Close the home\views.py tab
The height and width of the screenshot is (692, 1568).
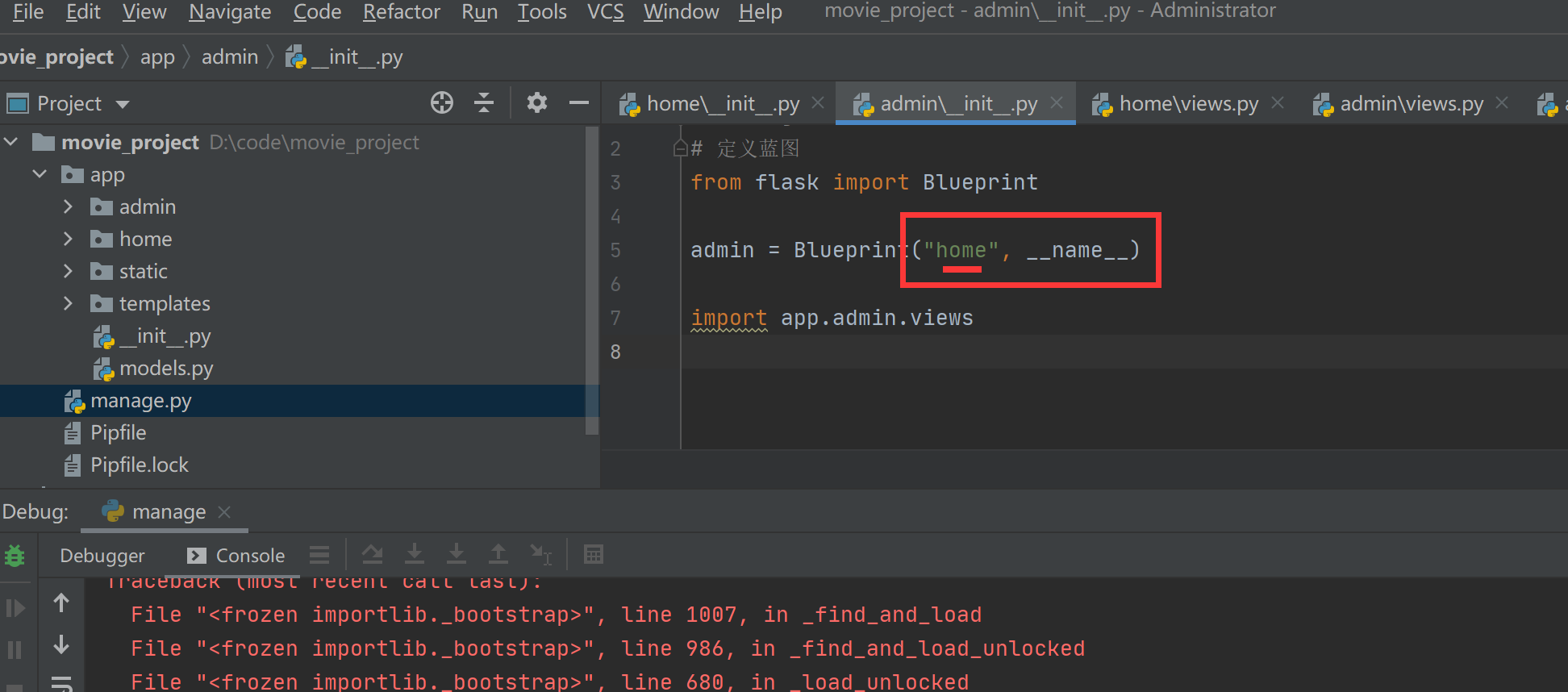(x=1278, y=103)
